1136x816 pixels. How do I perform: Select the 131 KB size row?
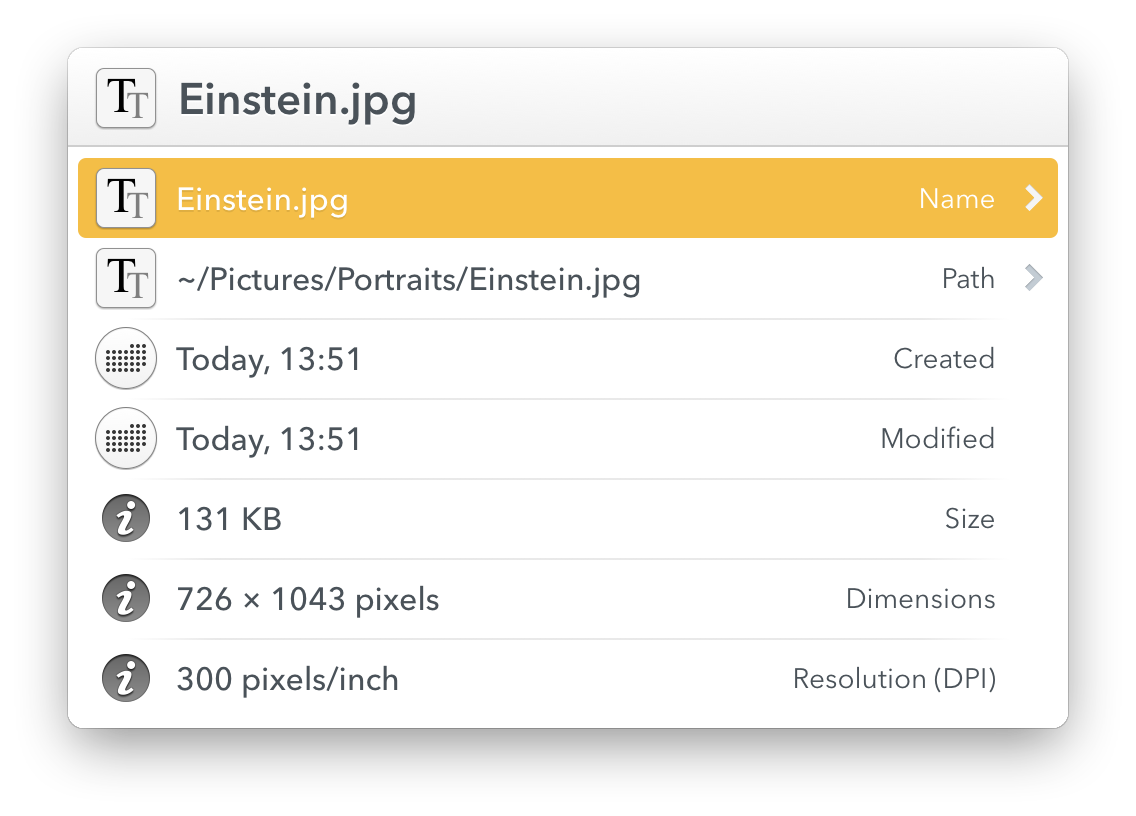568,518
